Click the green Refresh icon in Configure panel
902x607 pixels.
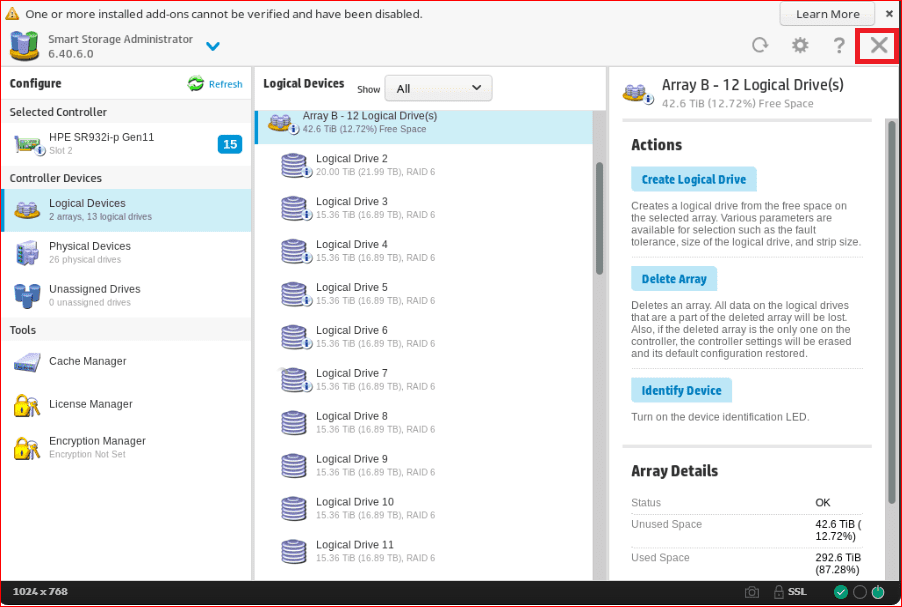[x=196, y=84]
